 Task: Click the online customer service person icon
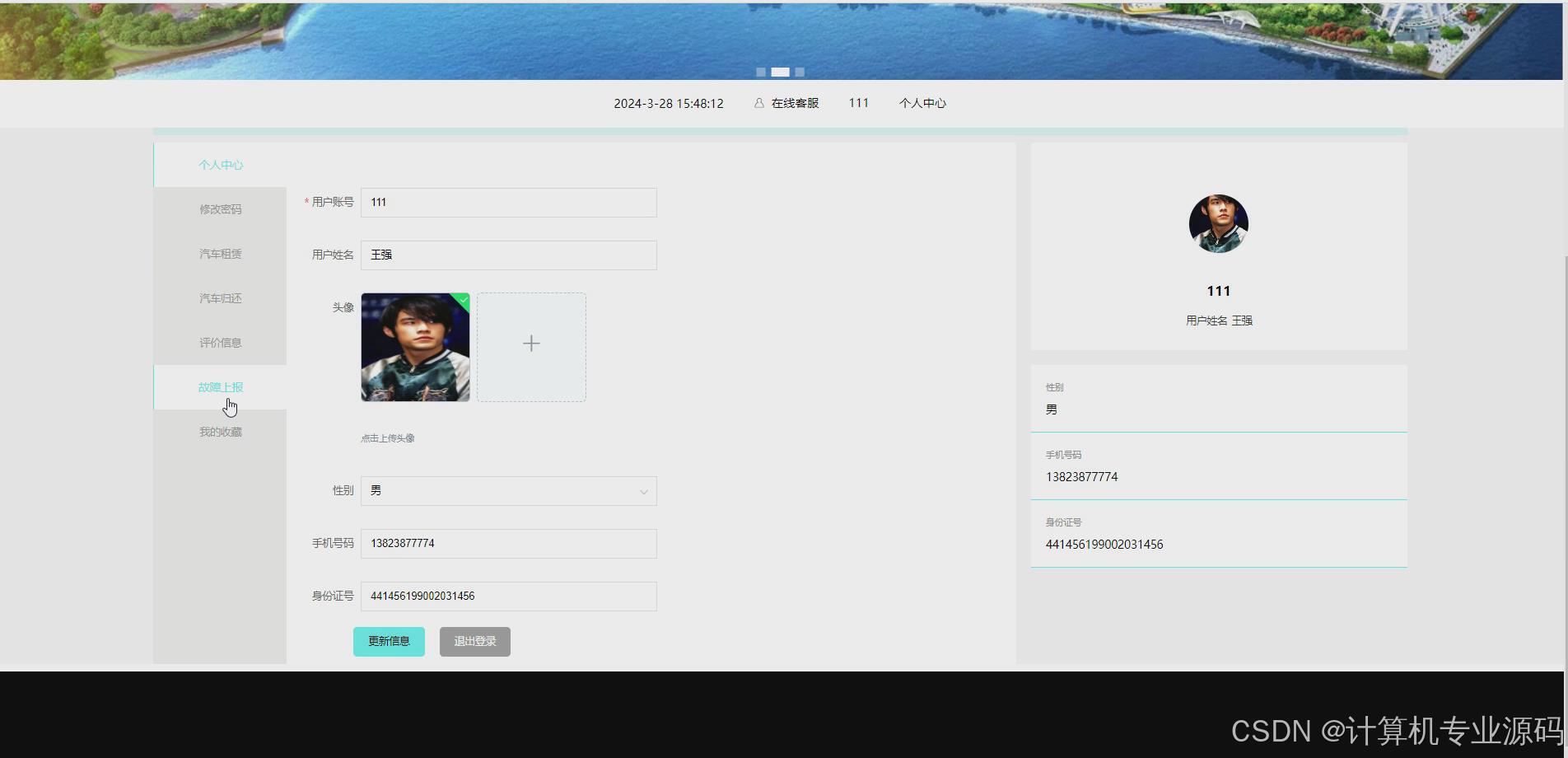758,103
